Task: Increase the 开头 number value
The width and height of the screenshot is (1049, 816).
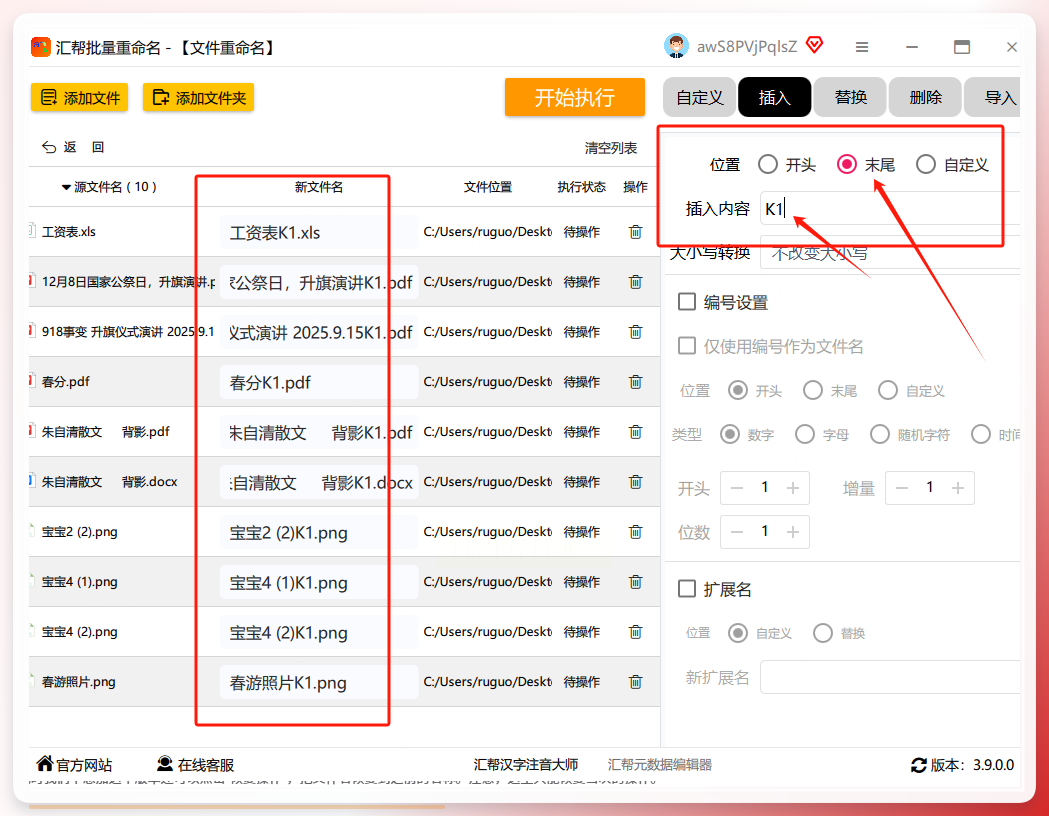Action: (793, 488)
